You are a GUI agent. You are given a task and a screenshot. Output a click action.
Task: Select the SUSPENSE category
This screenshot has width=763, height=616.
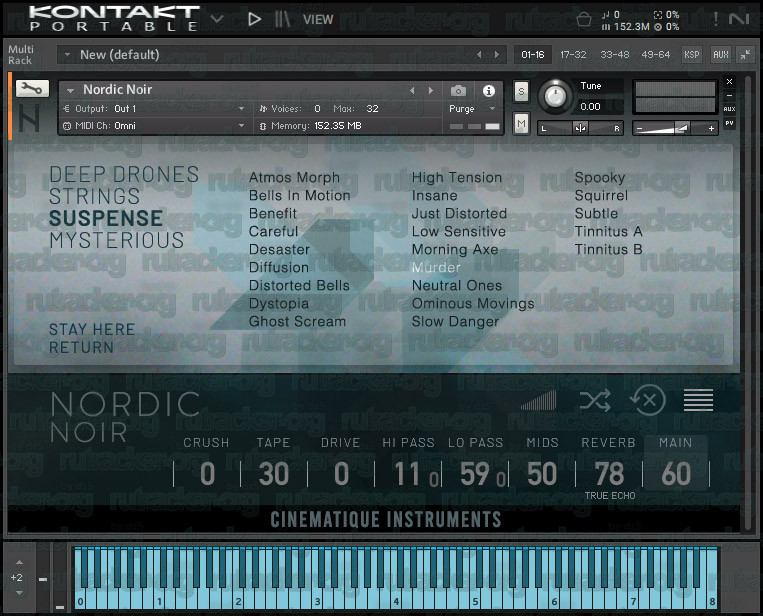[106, 218]
